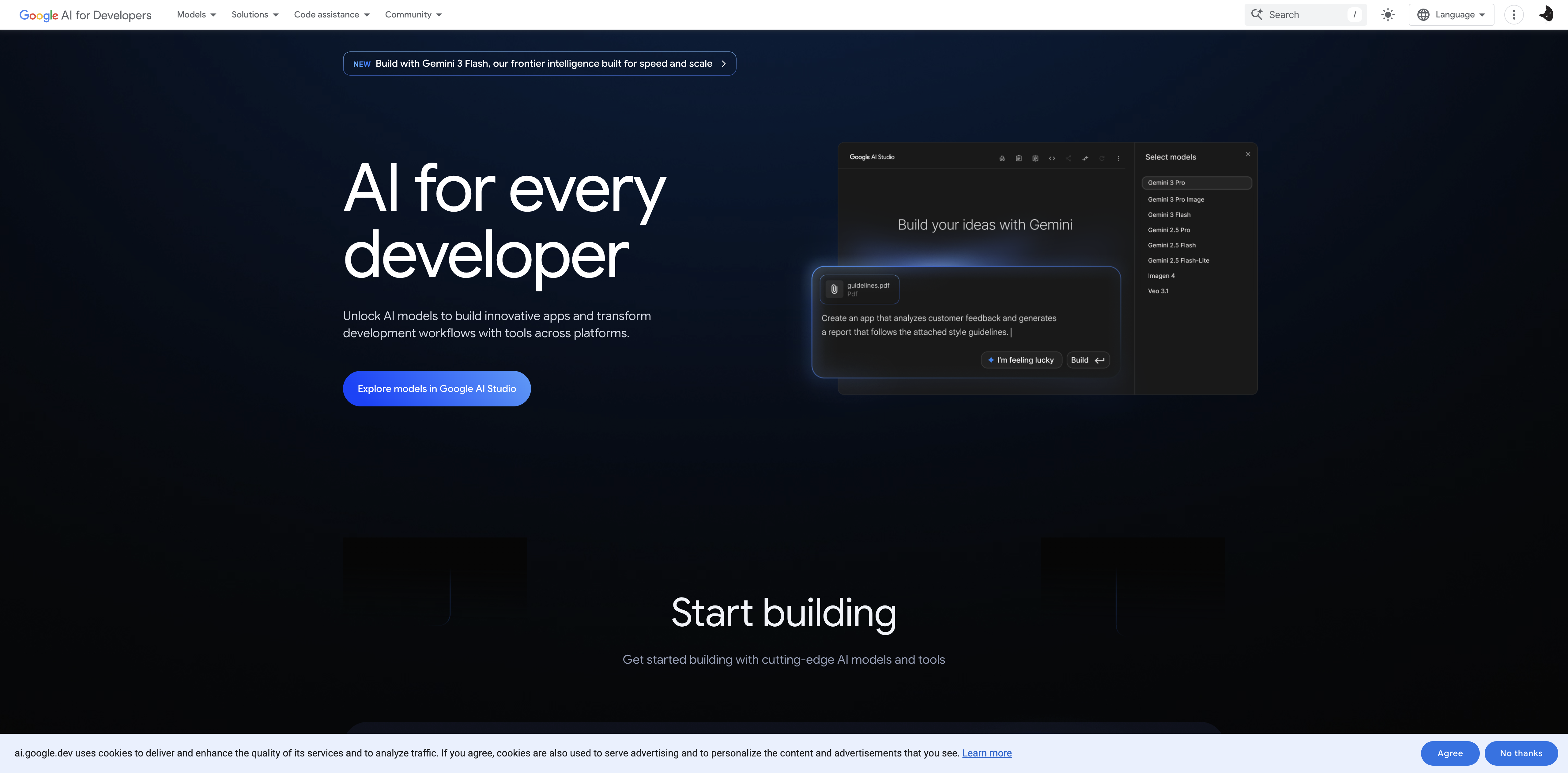The image size is (1568, 773).
Task: Click the vertical dots icon in AI Studio toolbar
Action: point(1118,158)
